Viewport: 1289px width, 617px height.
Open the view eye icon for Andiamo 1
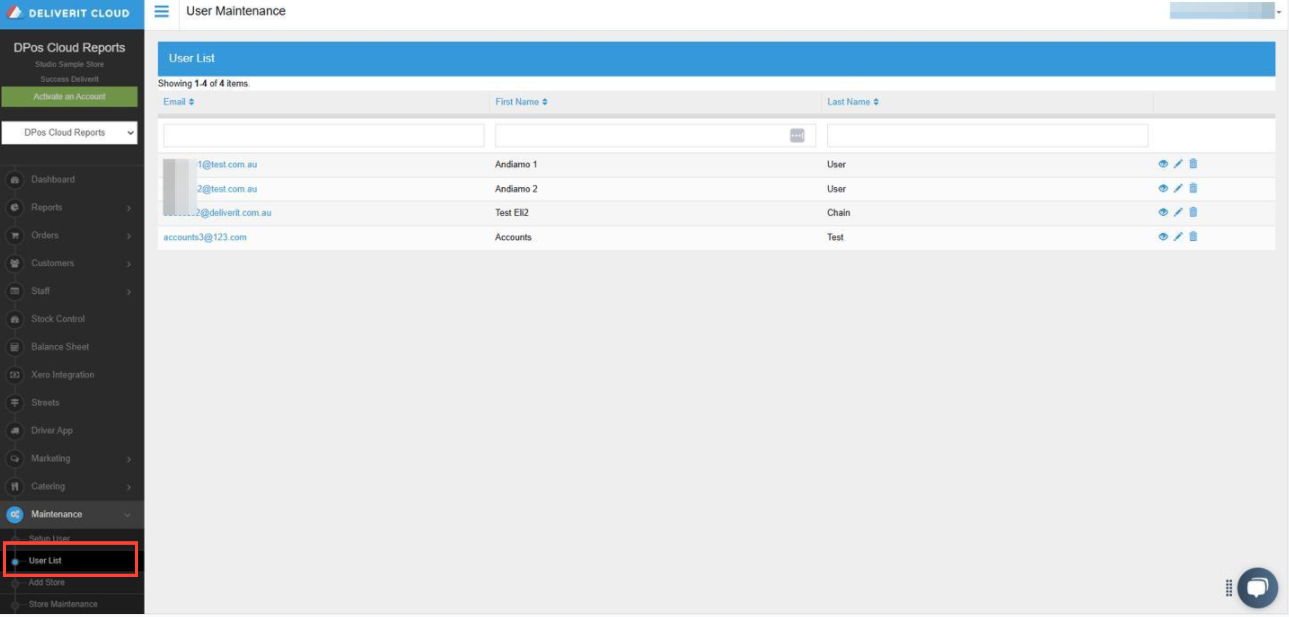coord(1161,164)
